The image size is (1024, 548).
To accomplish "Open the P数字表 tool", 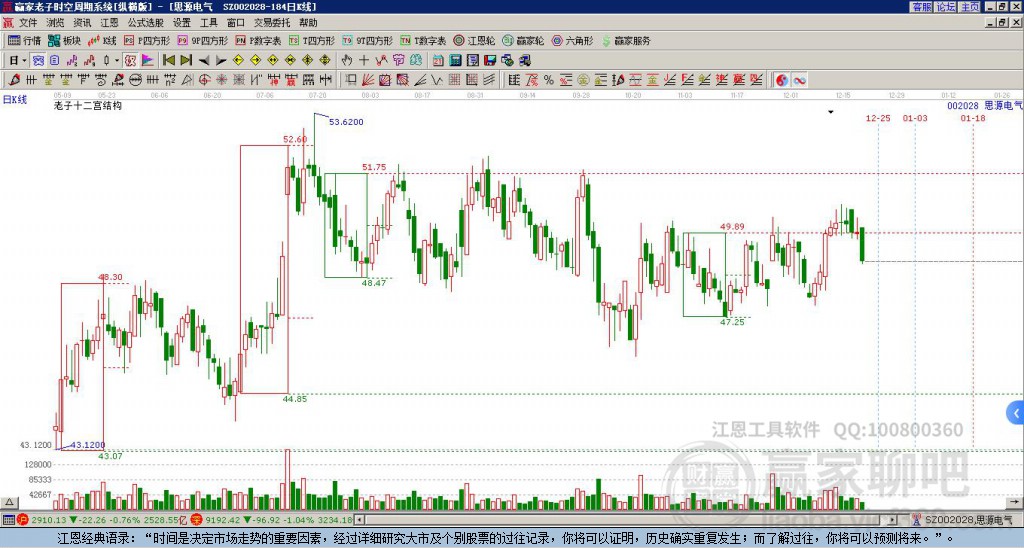I will 258,40.
